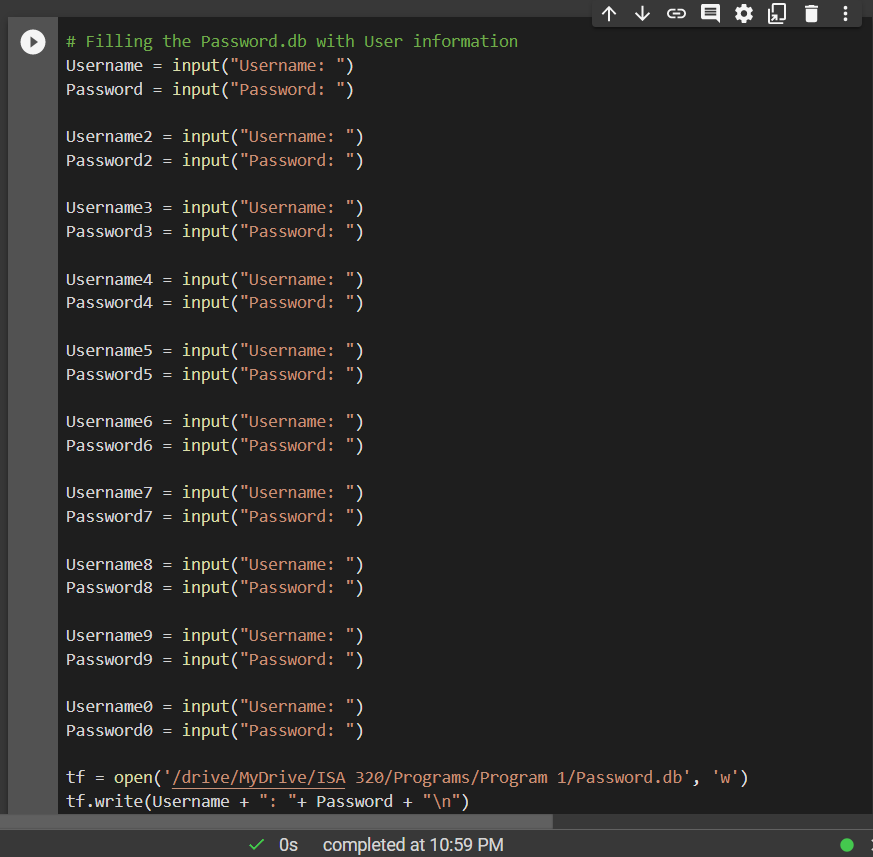The image size is (873, 857).
Task: Open more cell actions three-dot menu
Action: pos(845,13)
